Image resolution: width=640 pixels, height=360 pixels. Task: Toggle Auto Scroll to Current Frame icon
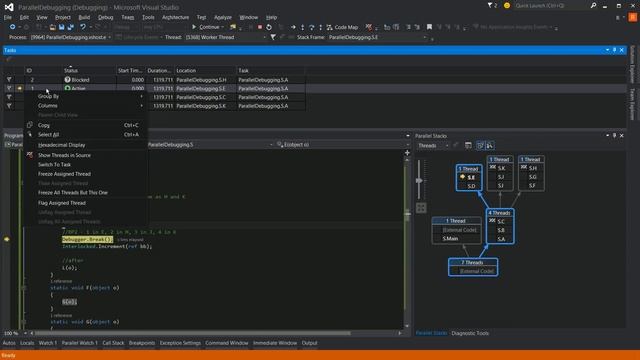pos(480,146)
